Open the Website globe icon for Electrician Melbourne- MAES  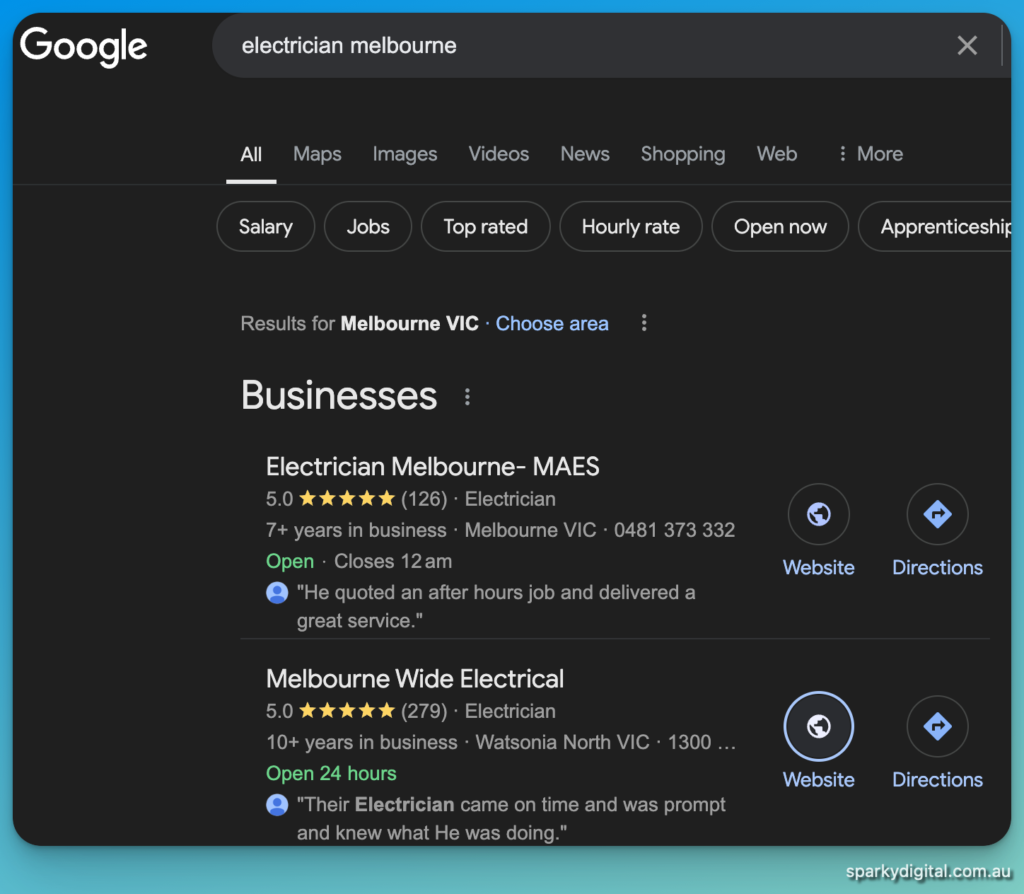(818, 514)
